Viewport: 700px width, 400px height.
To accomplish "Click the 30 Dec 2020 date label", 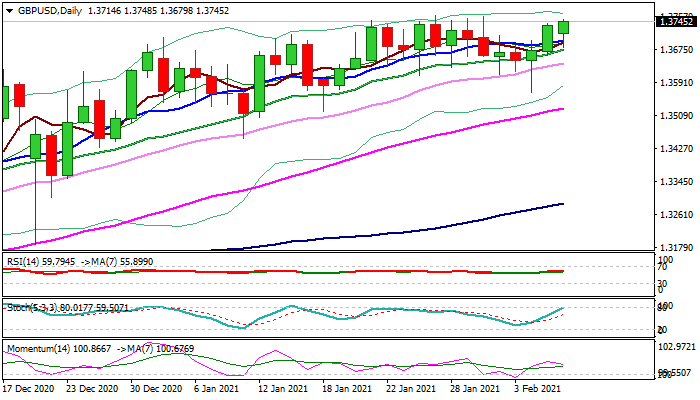I will point(158,388).
